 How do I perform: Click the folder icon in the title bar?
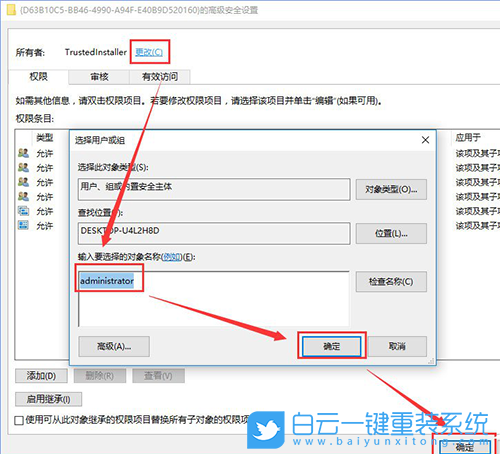(11, 9)
